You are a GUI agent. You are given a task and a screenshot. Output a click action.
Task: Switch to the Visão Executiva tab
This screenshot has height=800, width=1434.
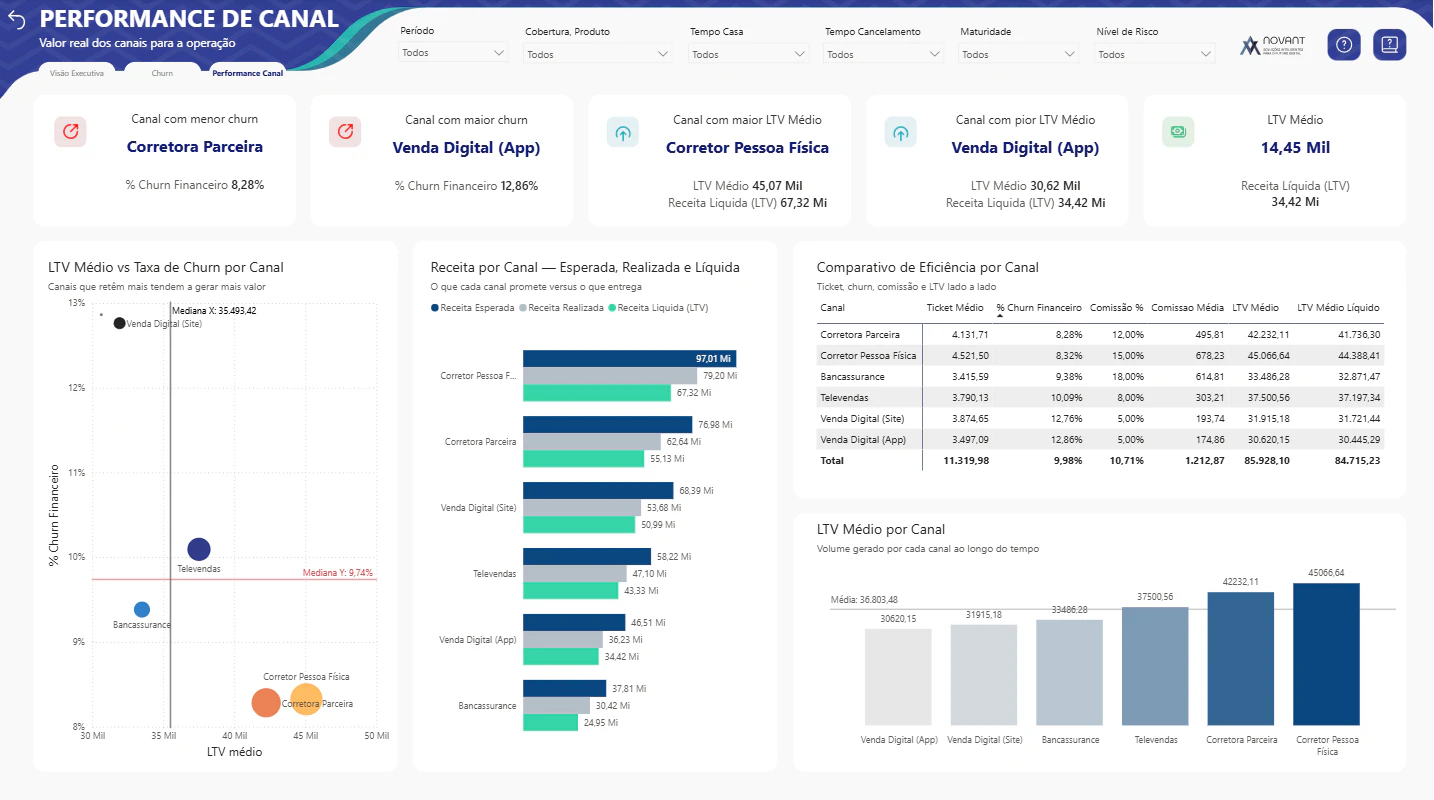click(x=77, y=73)
